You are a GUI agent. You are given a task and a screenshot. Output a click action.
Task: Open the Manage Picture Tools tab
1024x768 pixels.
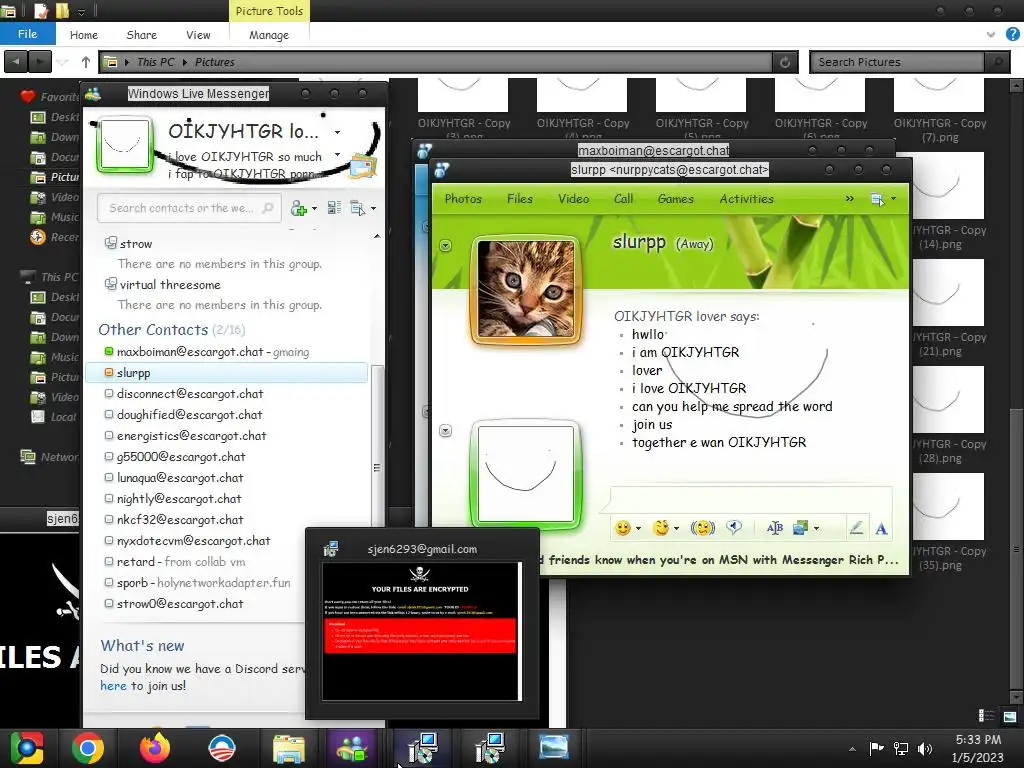tap(269, 35)
